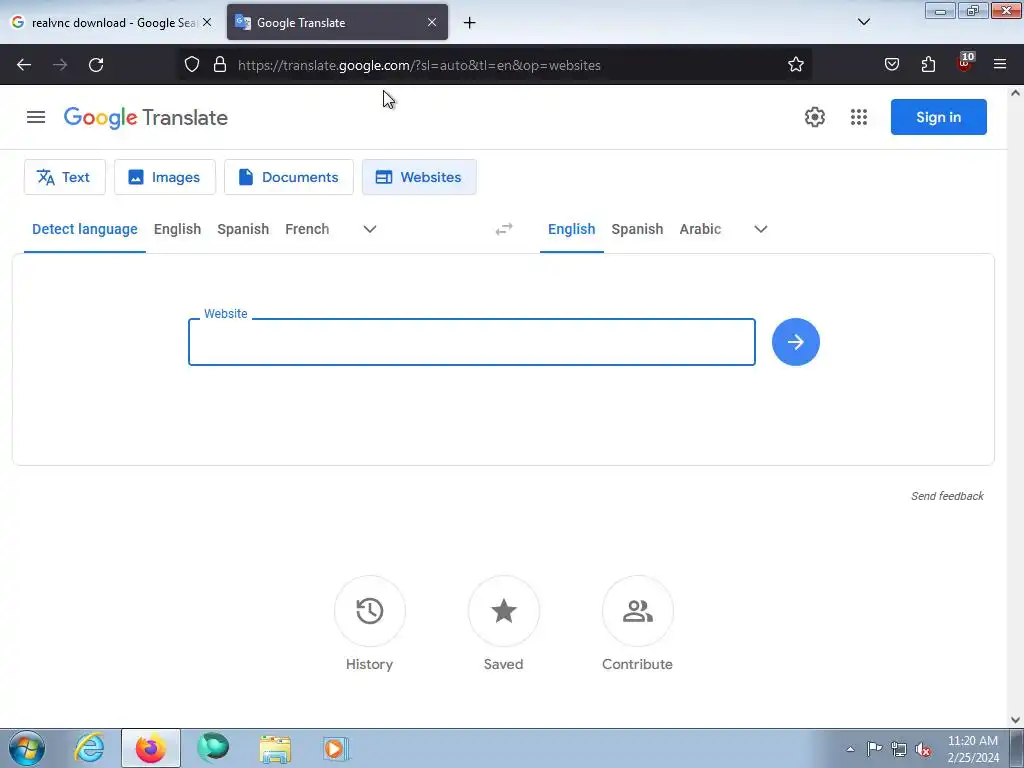Screen dimensions: 1024x768
Task: Set target language to Arabic
Action: (700, 229)
